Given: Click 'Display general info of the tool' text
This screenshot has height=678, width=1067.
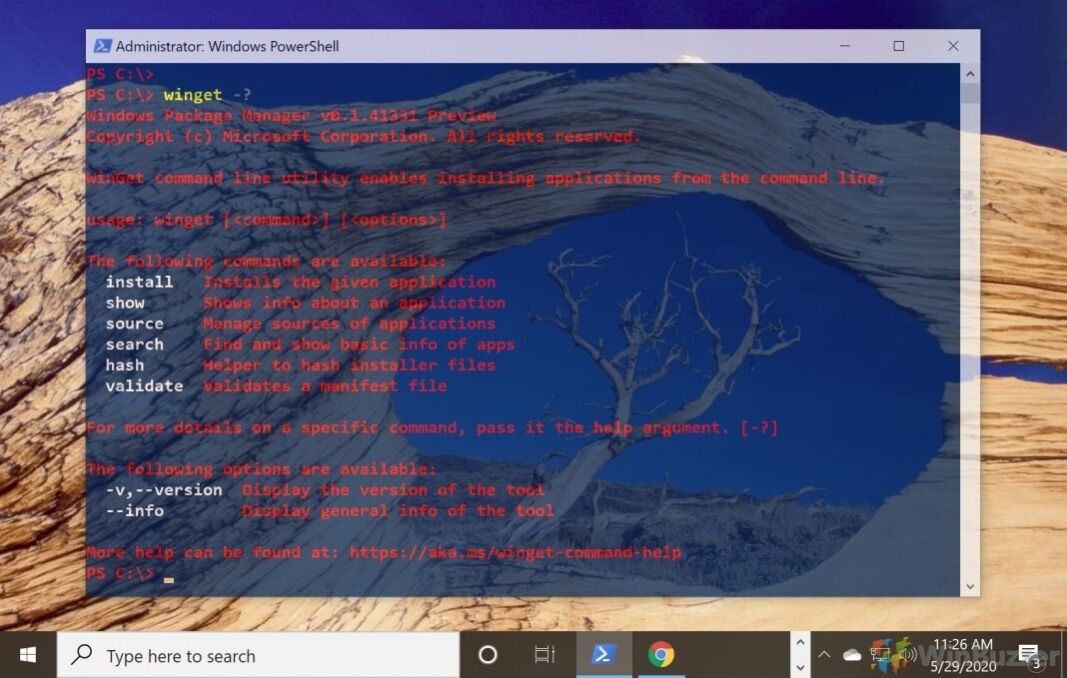Looking at the screenshot, I should [x=397, y=511].
